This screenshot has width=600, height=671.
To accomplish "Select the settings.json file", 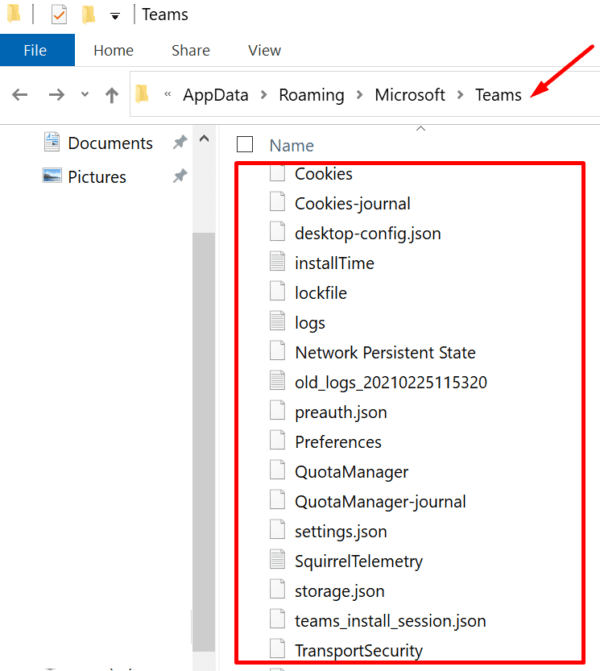I will tap(341, 532).
